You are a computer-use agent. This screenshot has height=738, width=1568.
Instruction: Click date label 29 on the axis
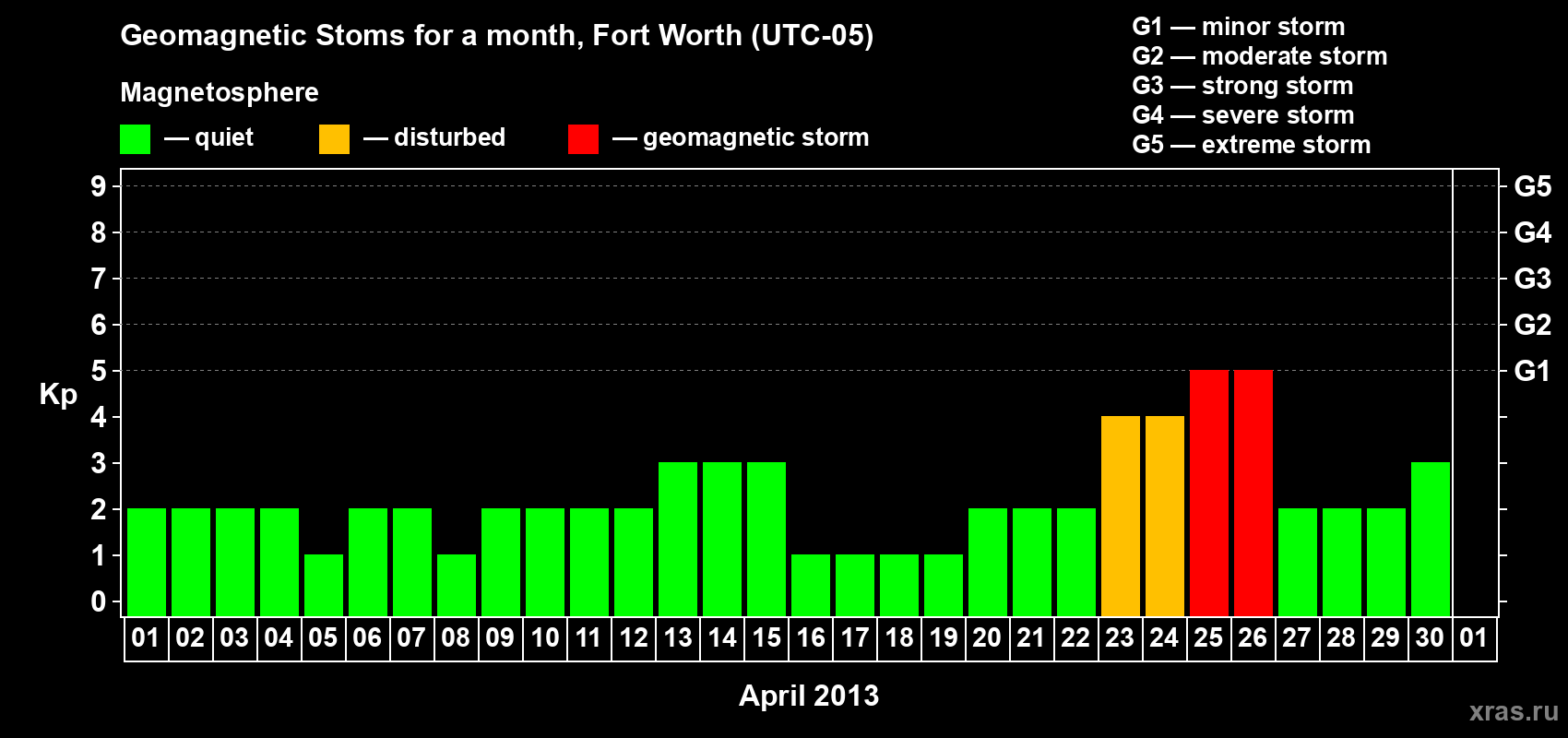tap(1385, 638)
